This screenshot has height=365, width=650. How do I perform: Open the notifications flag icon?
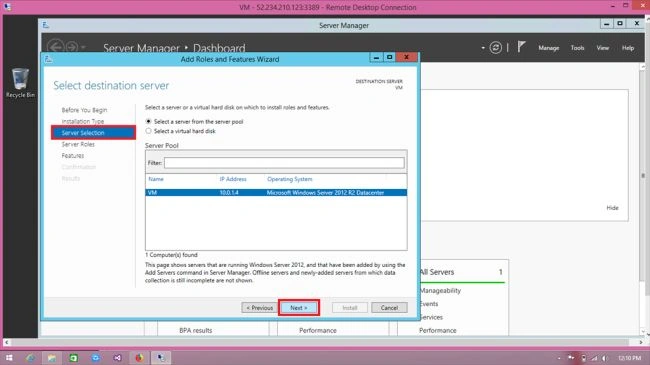tap(521, 47)
